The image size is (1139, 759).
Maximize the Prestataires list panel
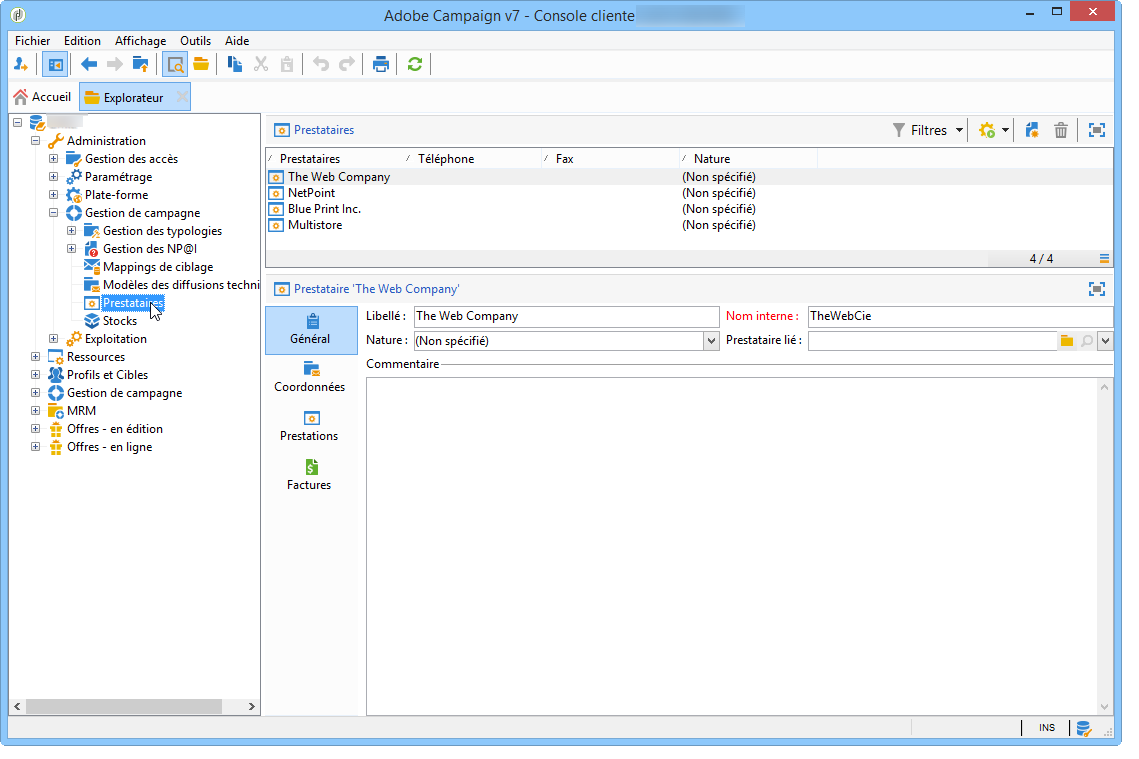point(1097,131)
